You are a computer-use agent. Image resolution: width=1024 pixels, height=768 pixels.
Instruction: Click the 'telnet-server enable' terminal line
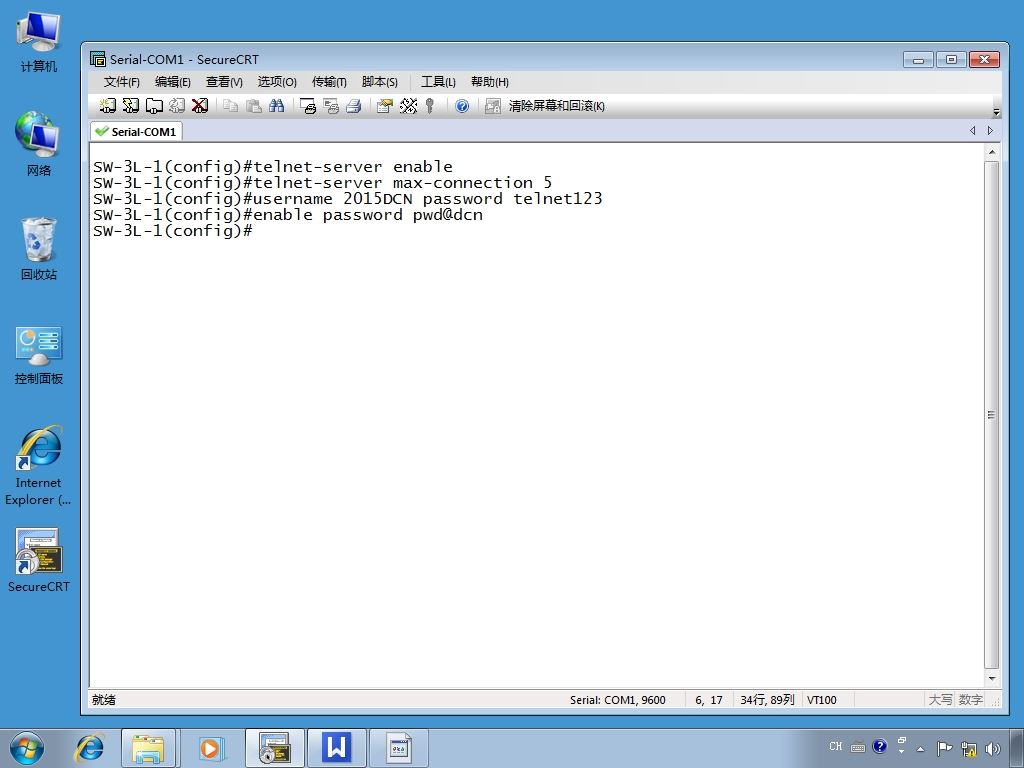coord(272,167)
